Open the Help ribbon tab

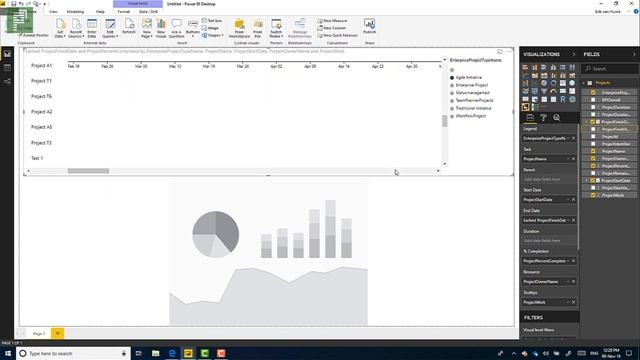[100, 11]
